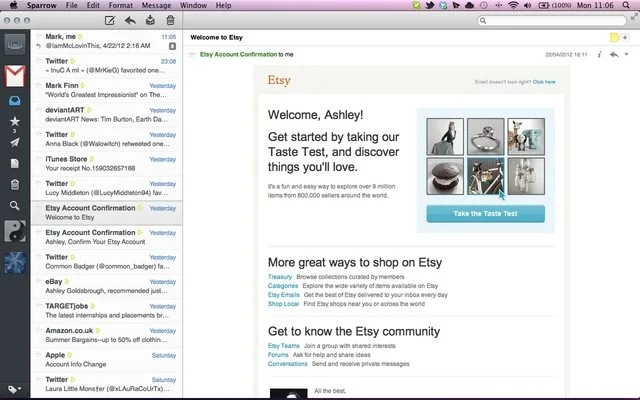640x400 pixels.
Task: Follow the Treasury link
Action: [280, 277]
